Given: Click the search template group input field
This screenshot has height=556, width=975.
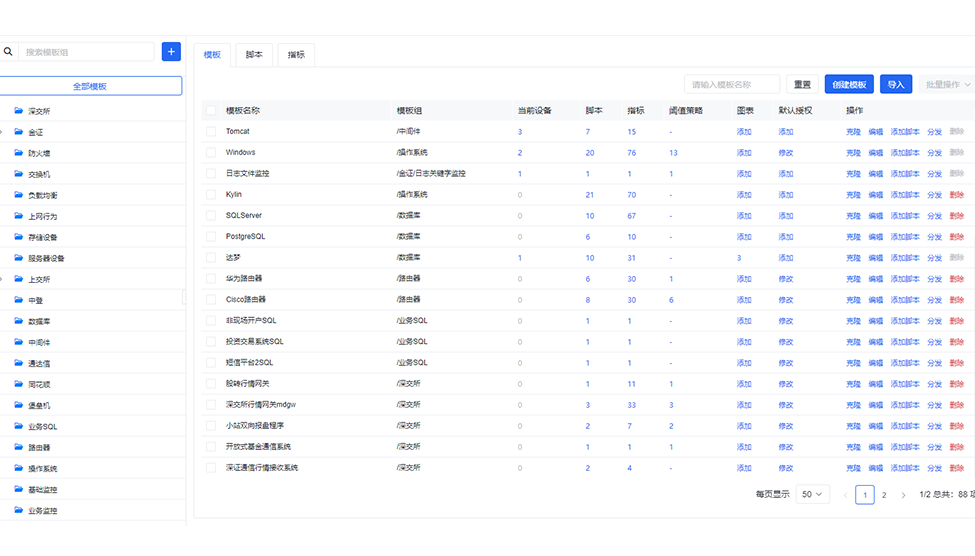Looking at the screenshot, I should pos(86,52).
